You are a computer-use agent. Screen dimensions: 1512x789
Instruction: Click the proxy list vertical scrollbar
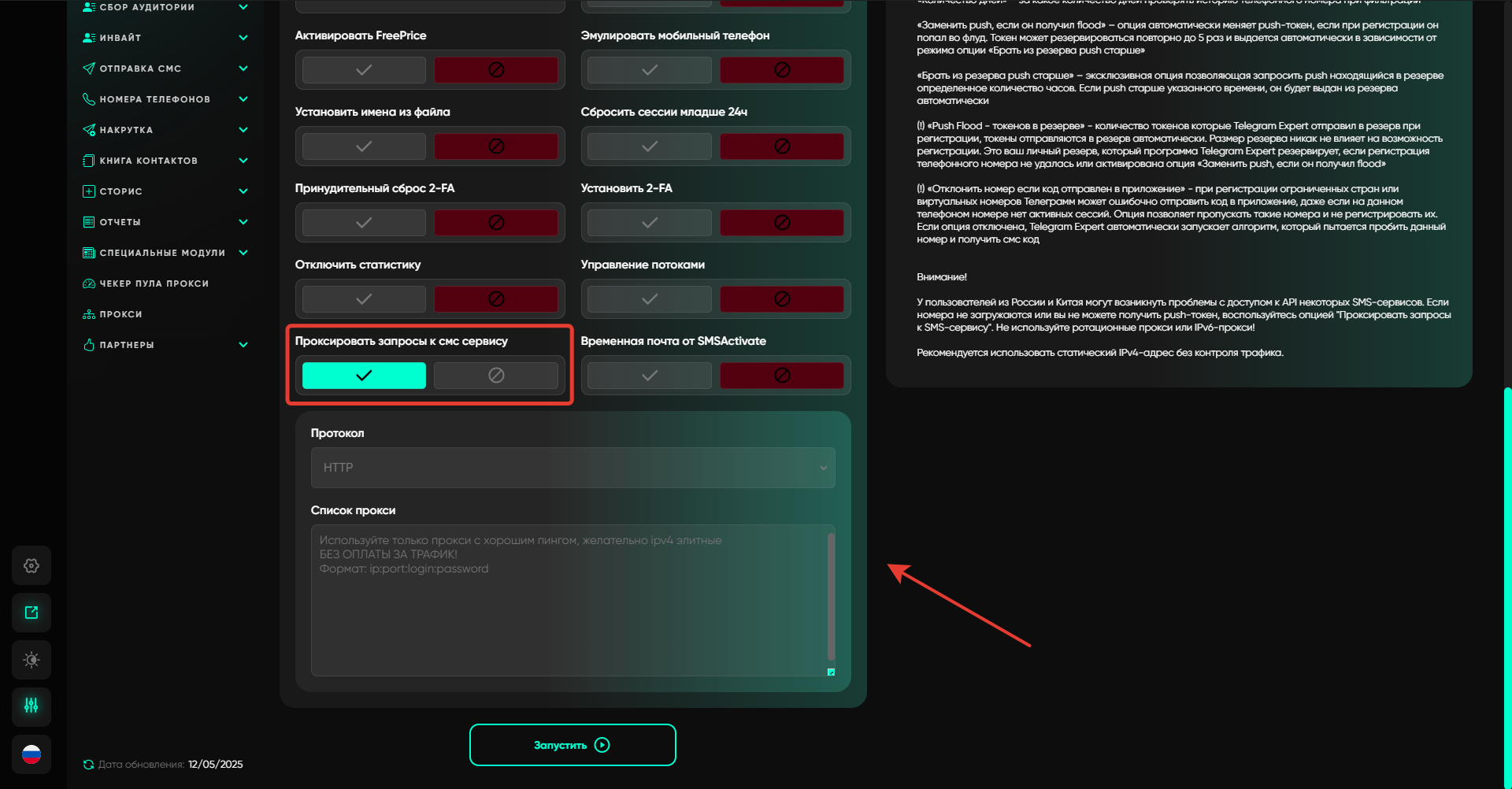[x=831, y=596]
